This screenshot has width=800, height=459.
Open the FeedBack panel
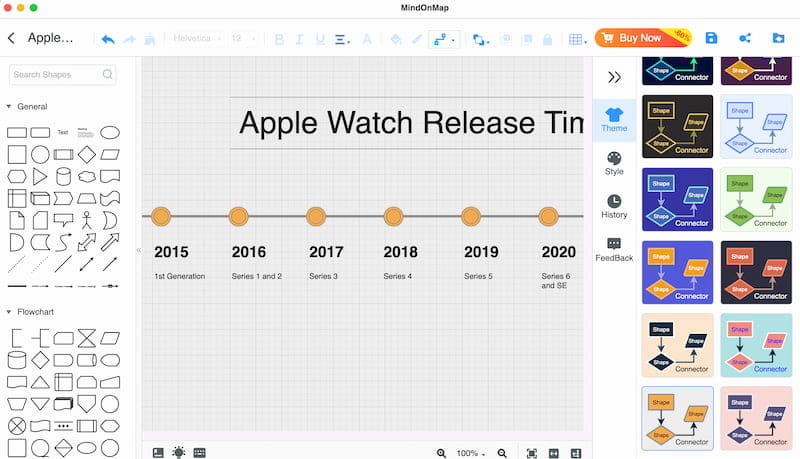coord(614,250)
